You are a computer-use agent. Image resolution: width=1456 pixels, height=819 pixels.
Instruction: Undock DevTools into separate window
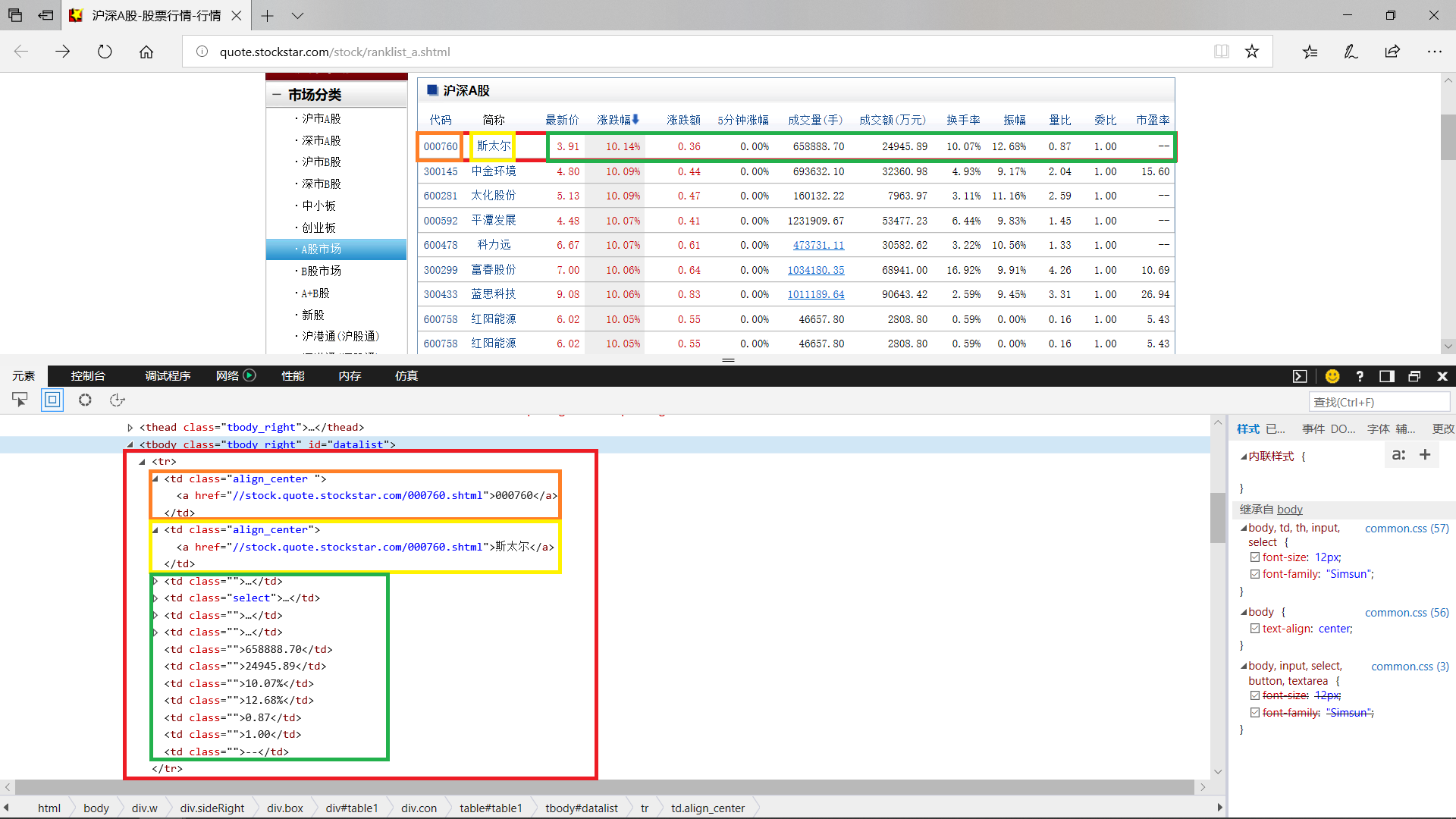tap(1414, 376)
